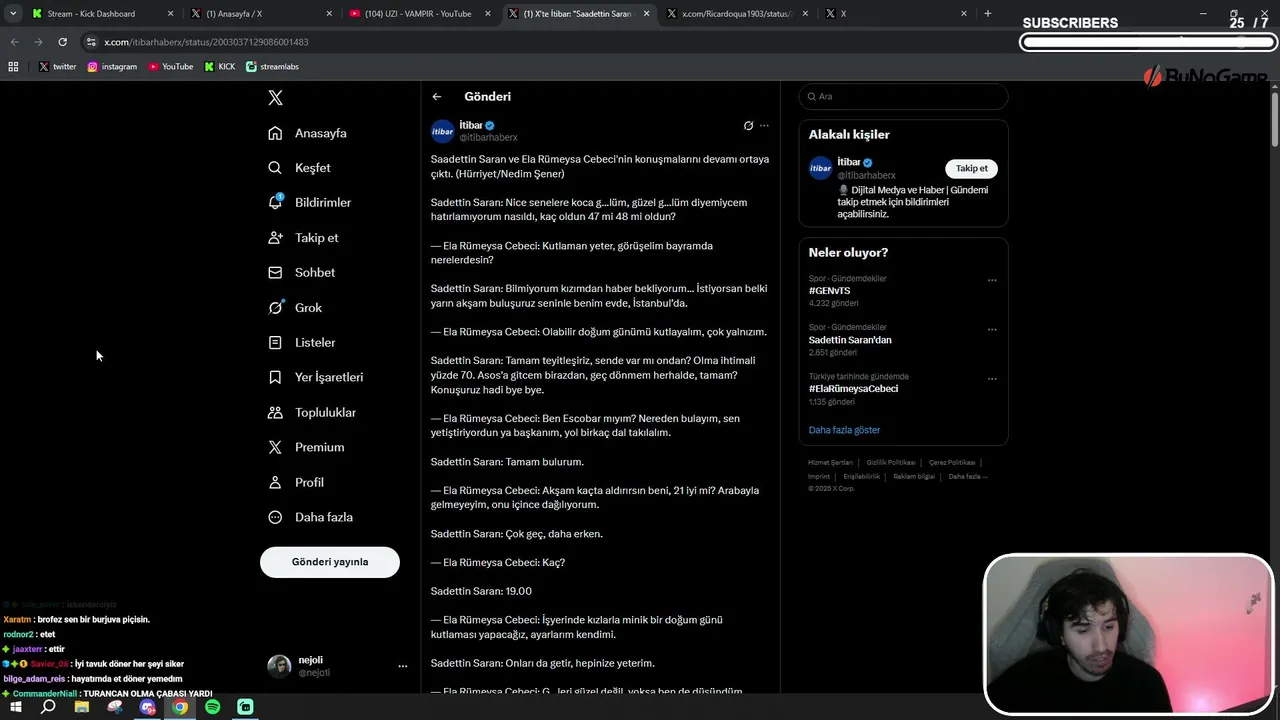Open options for Sadettin Saran'dan trend
1280x720 pixels.
[992, 329]
